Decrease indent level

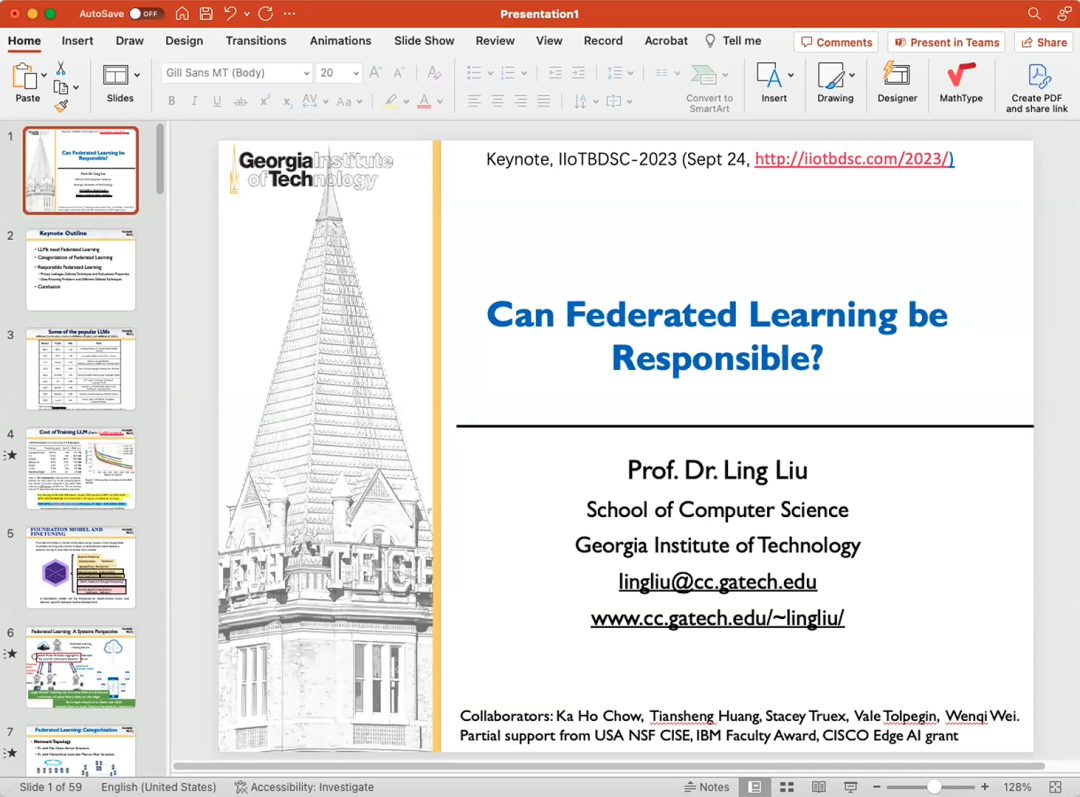point(555,72)
